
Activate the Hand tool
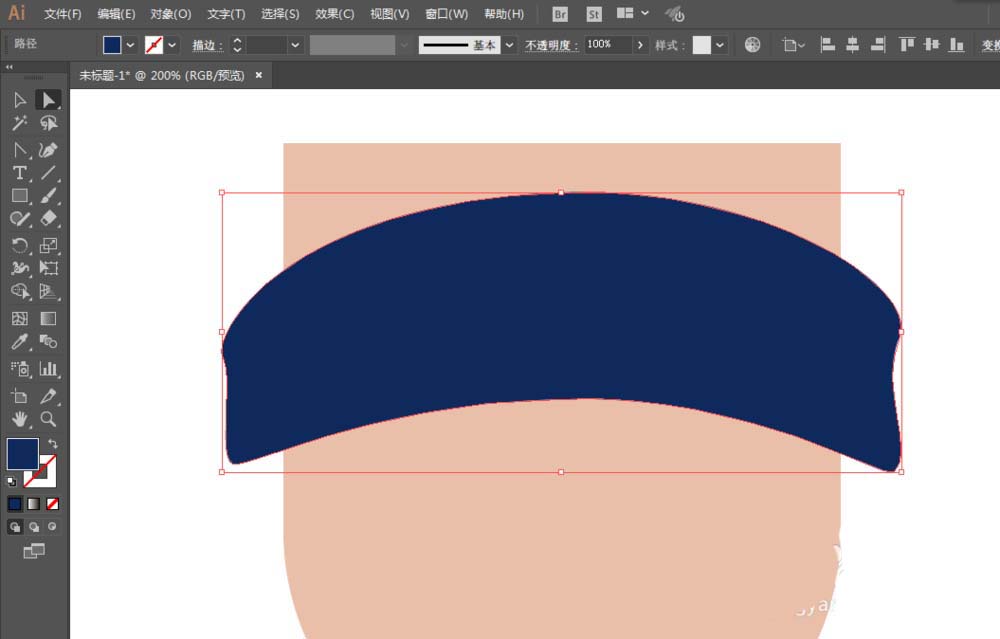pyautogui.click(x=20, y=419)
